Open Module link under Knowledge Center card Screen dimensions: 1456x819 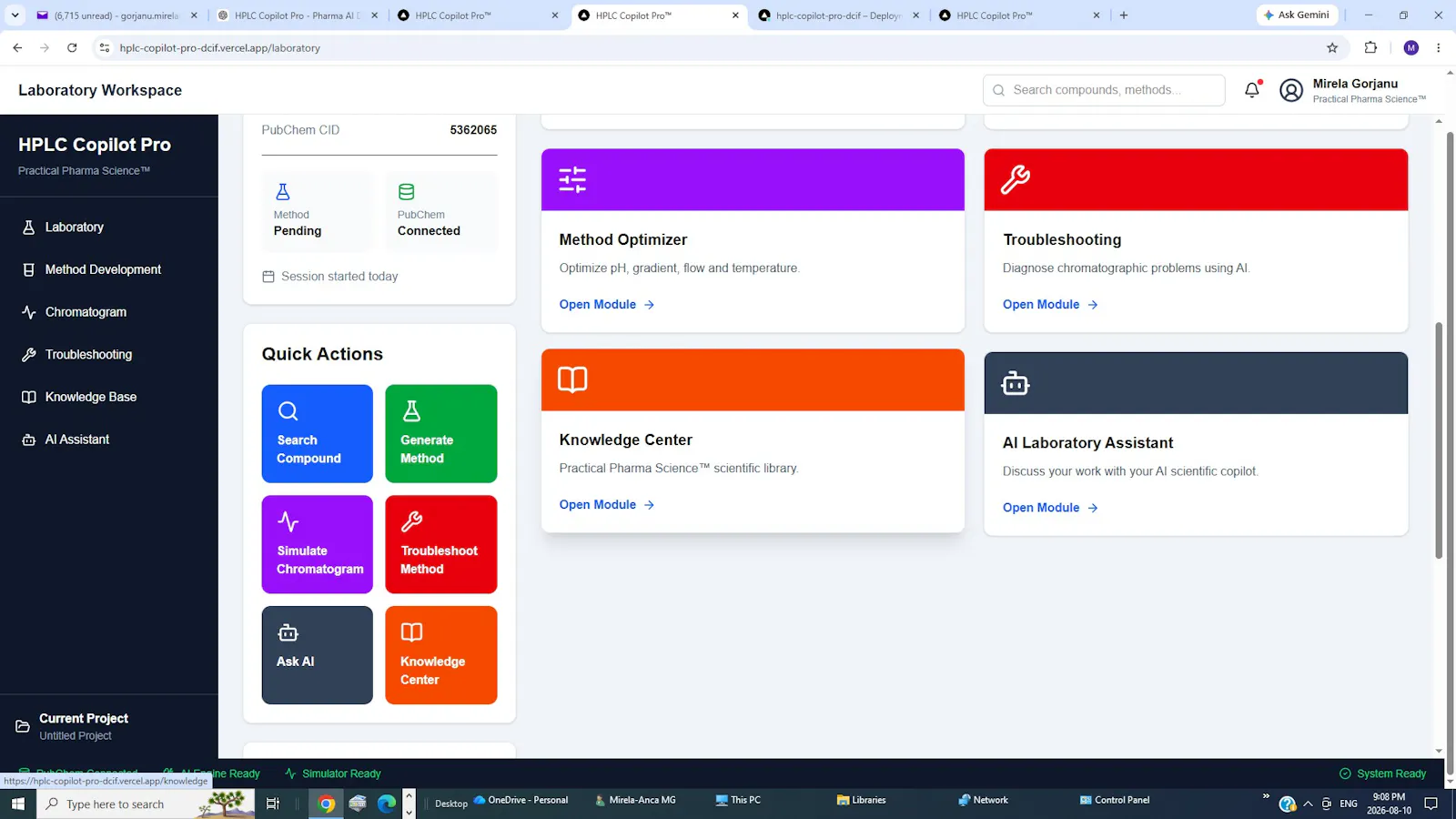(607, 505)
